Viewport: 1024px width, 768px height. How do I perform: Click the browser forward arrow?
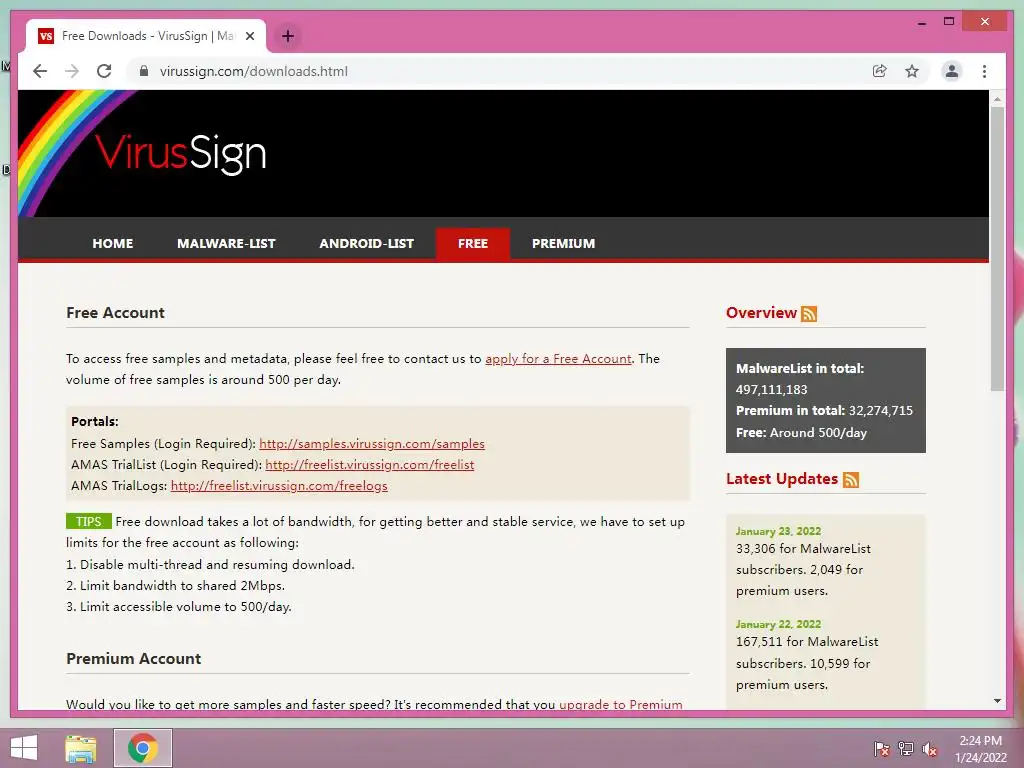click(x=72, y=71)
